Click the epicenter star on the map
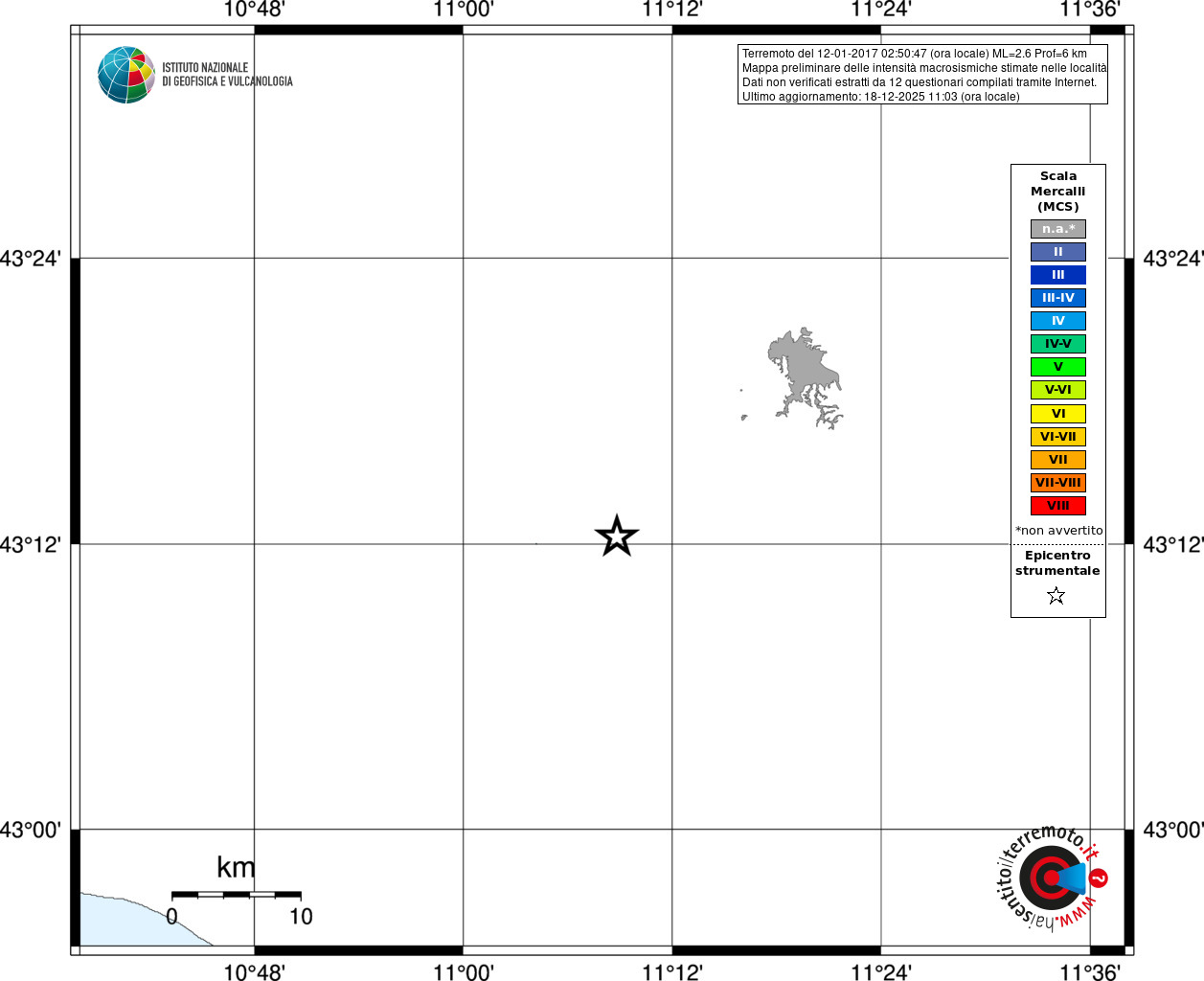 pos(617,536)
